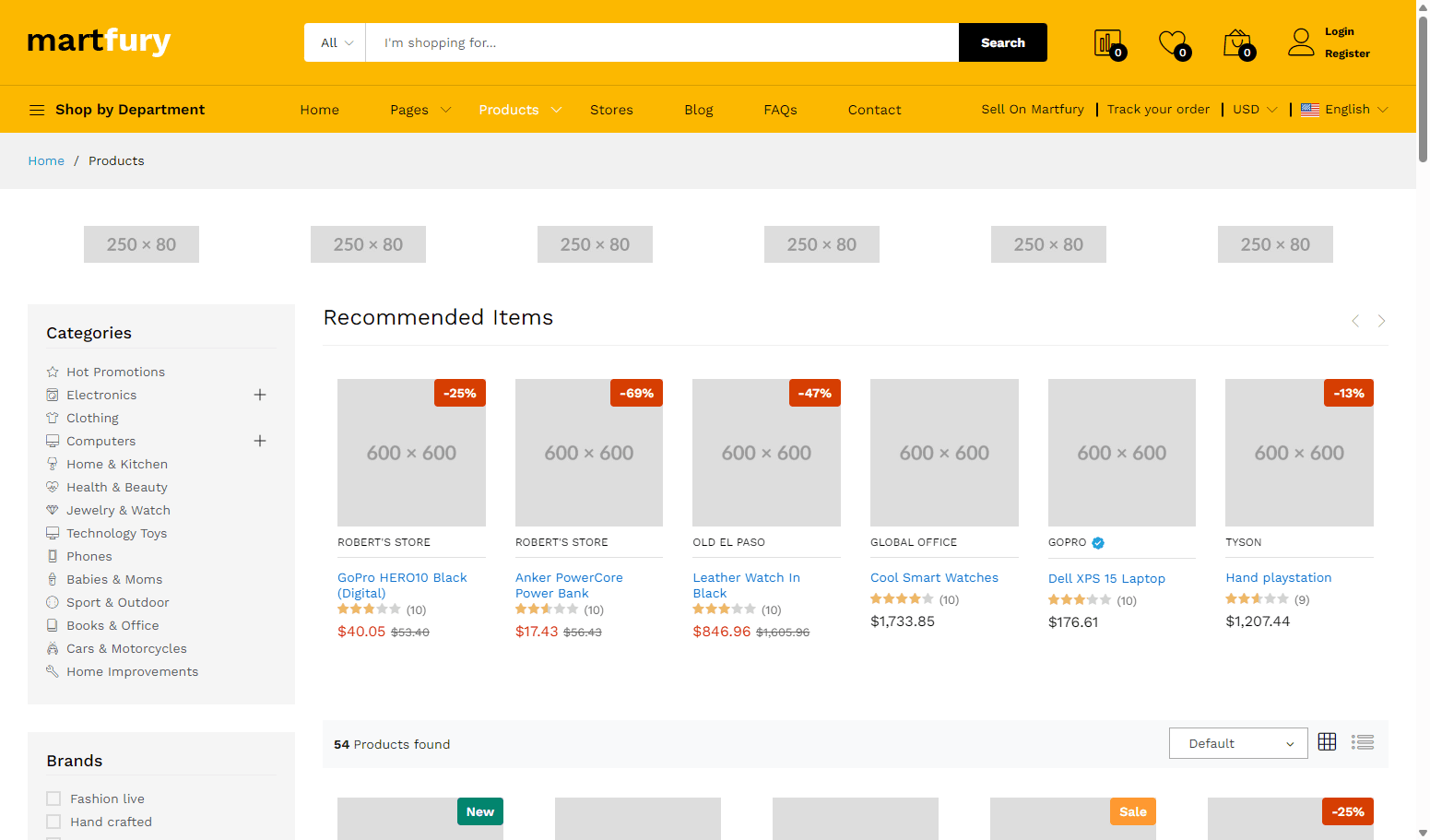Click the GoPro verified badge icon

(1098, 543)
